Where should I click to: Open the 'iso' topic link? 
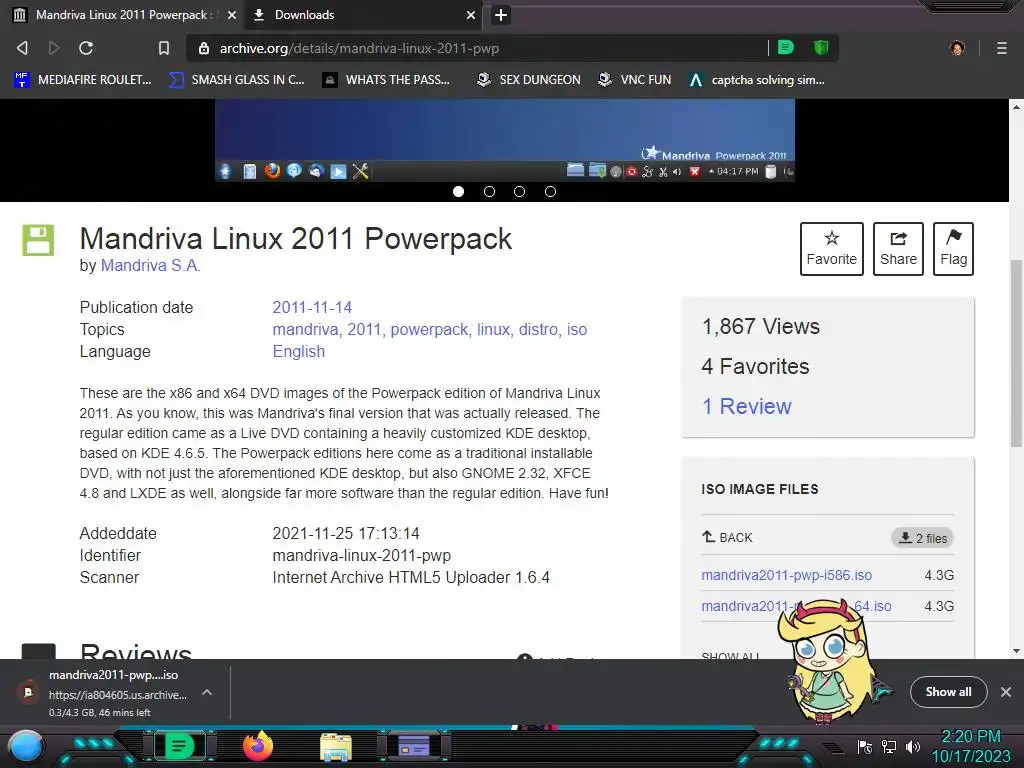click(577, 329)
